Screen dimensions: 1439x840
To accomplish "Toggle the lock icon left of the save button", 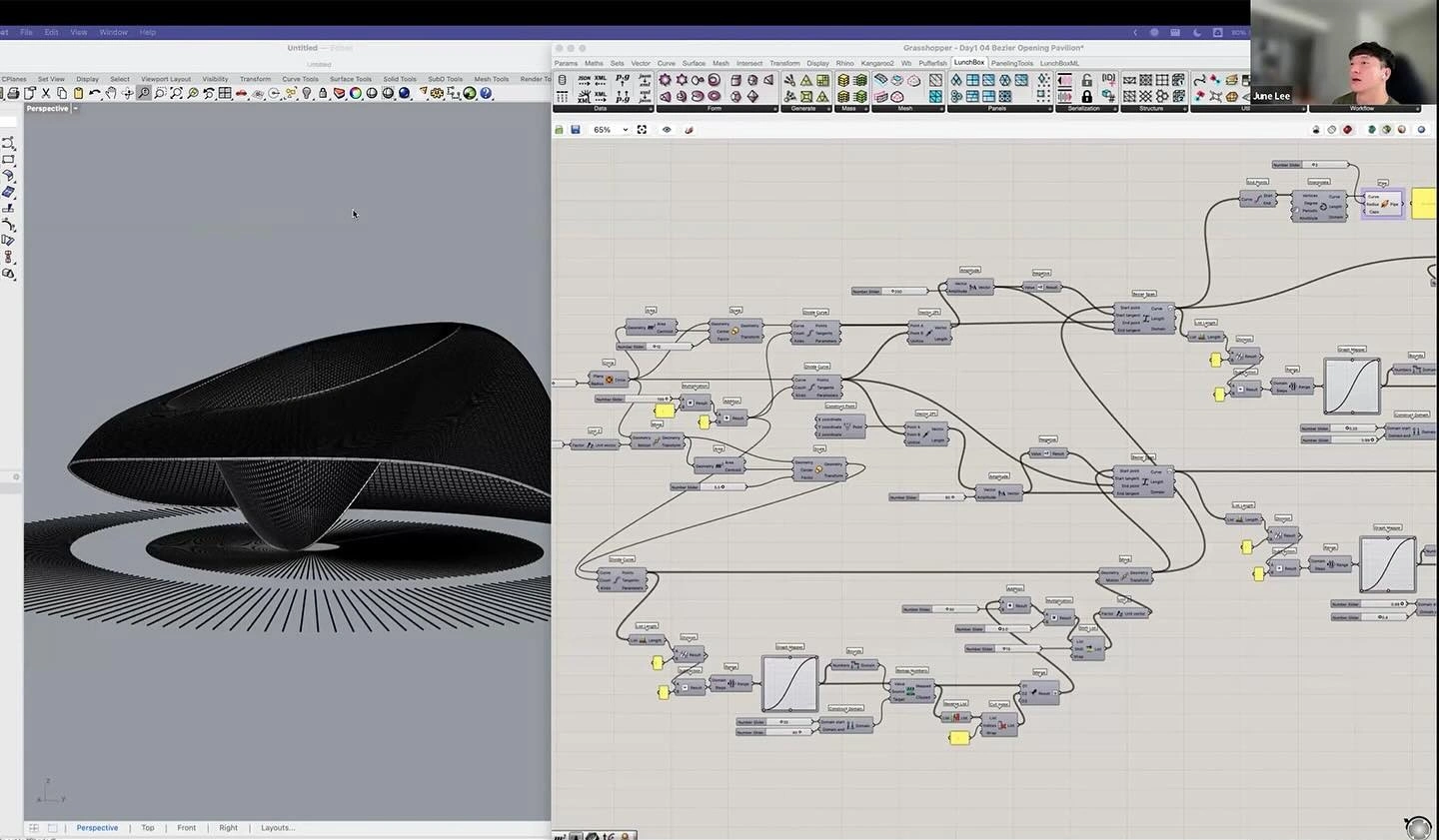I will pos(559,129).
